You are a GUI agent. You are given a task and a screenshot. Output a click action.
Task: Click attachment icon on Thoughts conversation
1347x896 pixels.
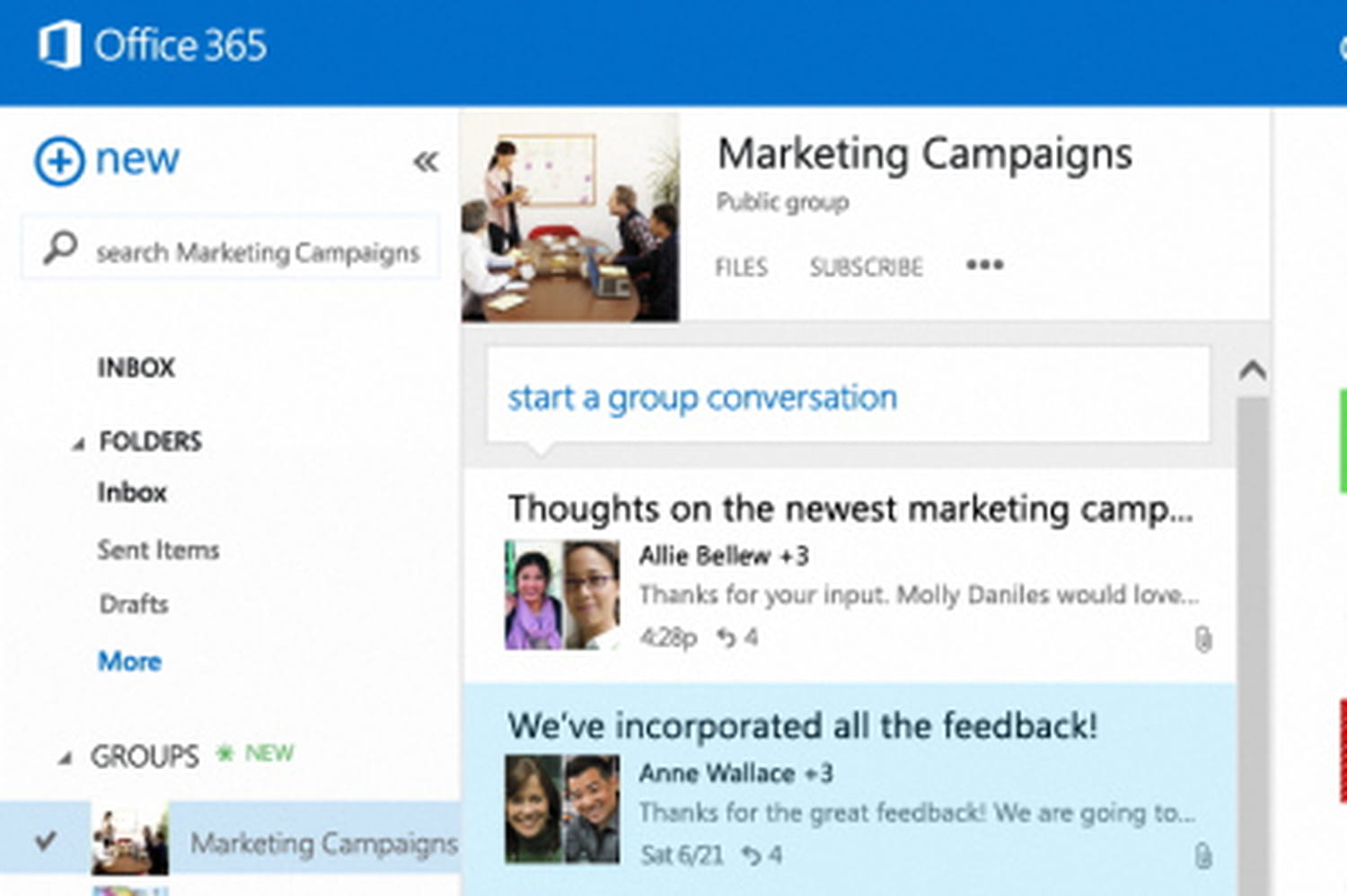click(x=1203, y=639)
